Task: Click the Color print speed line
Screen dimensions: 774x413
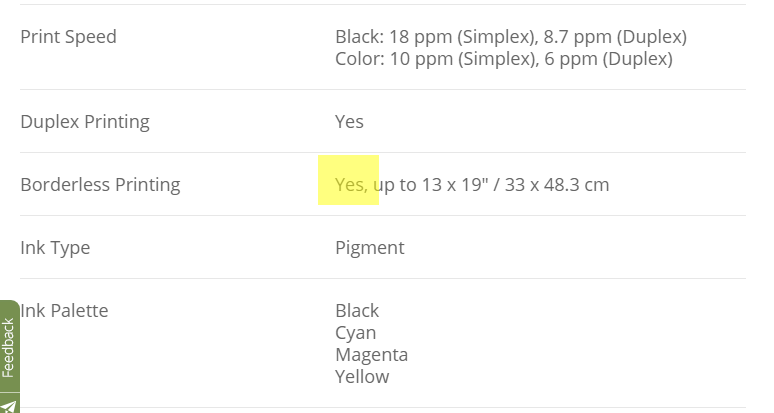Action: click(x=504, y=59)
